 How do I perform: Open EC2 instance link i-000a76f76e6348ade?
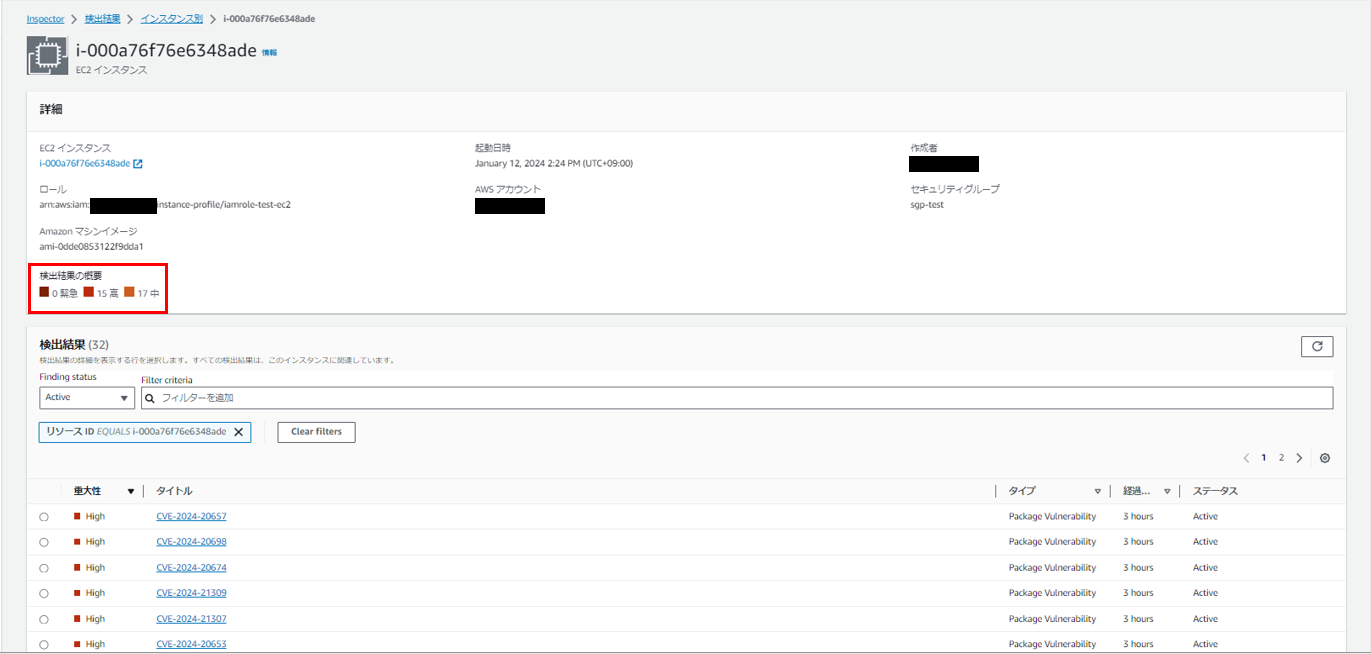coord(85,163)
